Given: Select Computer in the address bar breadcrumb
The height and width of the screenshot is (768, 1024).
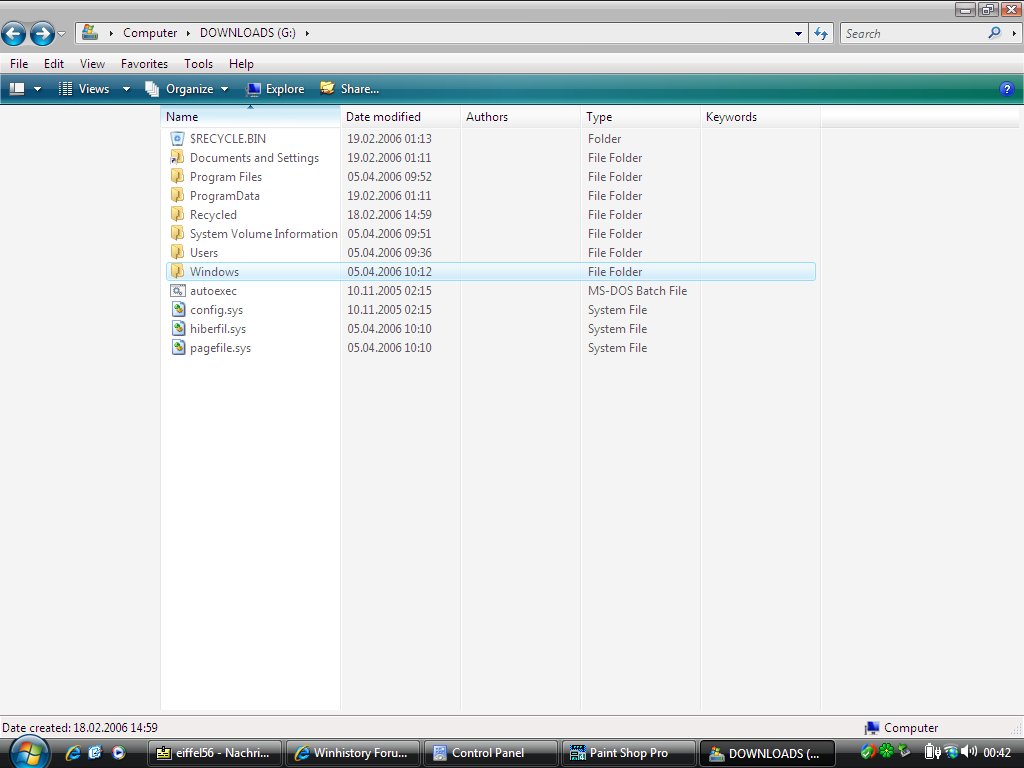Looking at the screenshot, I should (150, 32).
